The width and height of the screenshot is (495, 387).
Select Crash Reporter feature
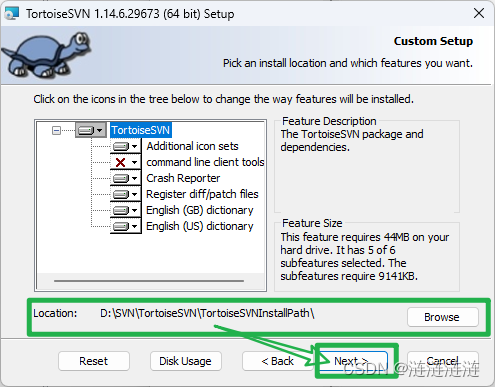point(183,178)
